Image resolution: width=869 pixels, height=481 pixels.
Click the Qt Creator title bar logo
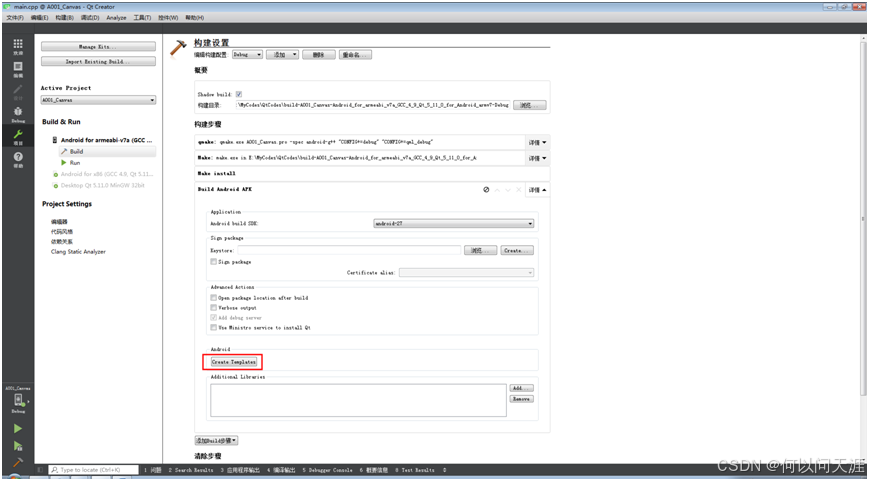pyautogui.click(x=7, y=7)
